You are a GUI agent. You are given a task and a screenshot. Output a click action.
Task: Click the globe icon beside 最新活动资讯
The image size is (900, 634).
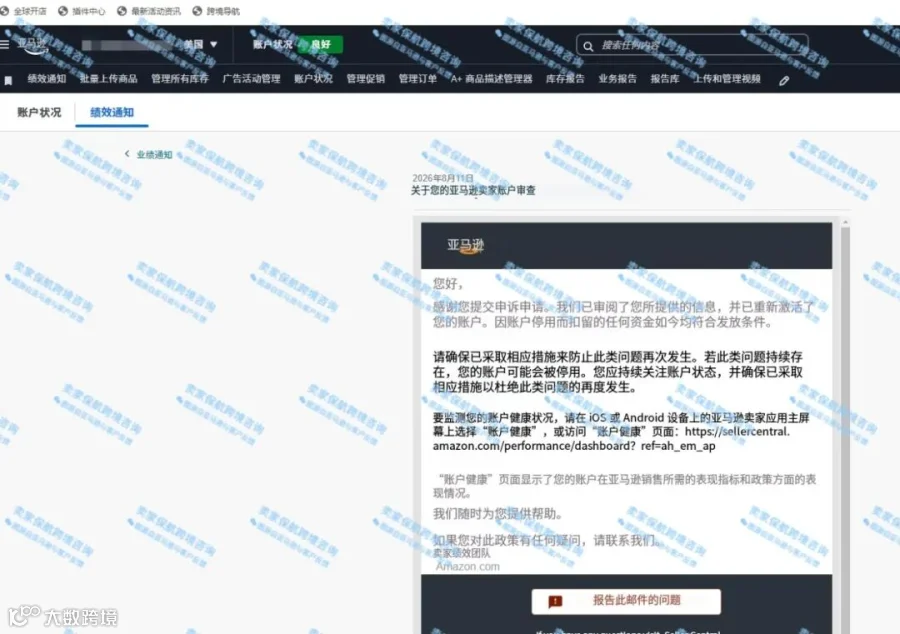pyautogui.click(x=122, y=11)
